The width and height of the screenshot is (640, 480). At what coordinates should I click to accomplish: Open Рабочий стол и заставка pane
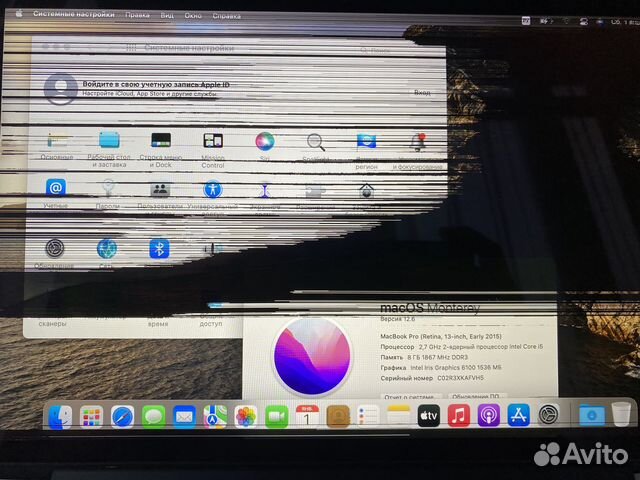pos(109,149)
